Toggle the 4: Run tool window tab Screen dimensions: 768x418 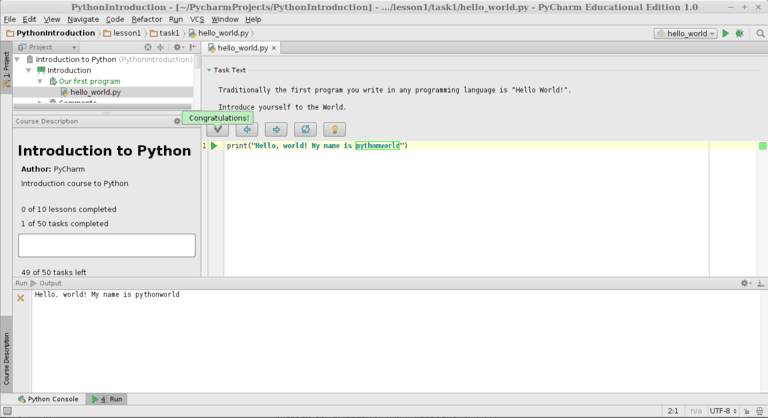(107, 399)
